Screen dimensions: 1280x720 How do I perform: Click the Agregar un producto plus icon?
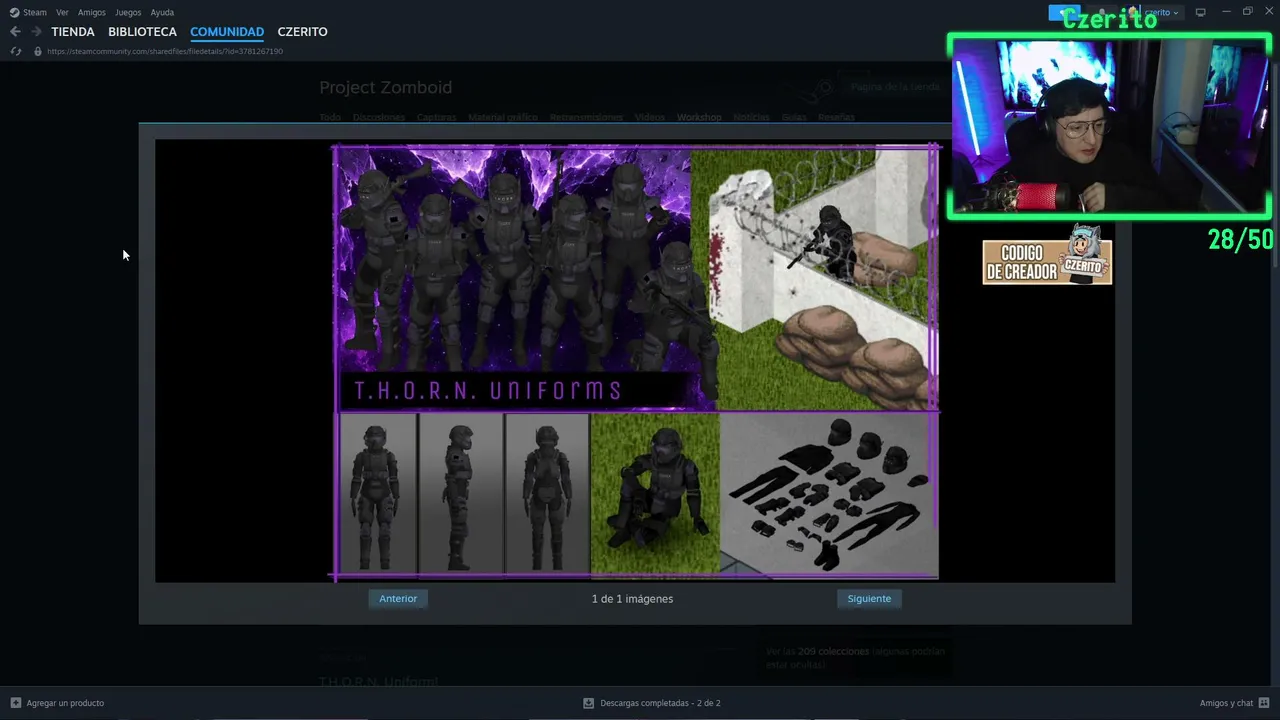tap(15, 703)
